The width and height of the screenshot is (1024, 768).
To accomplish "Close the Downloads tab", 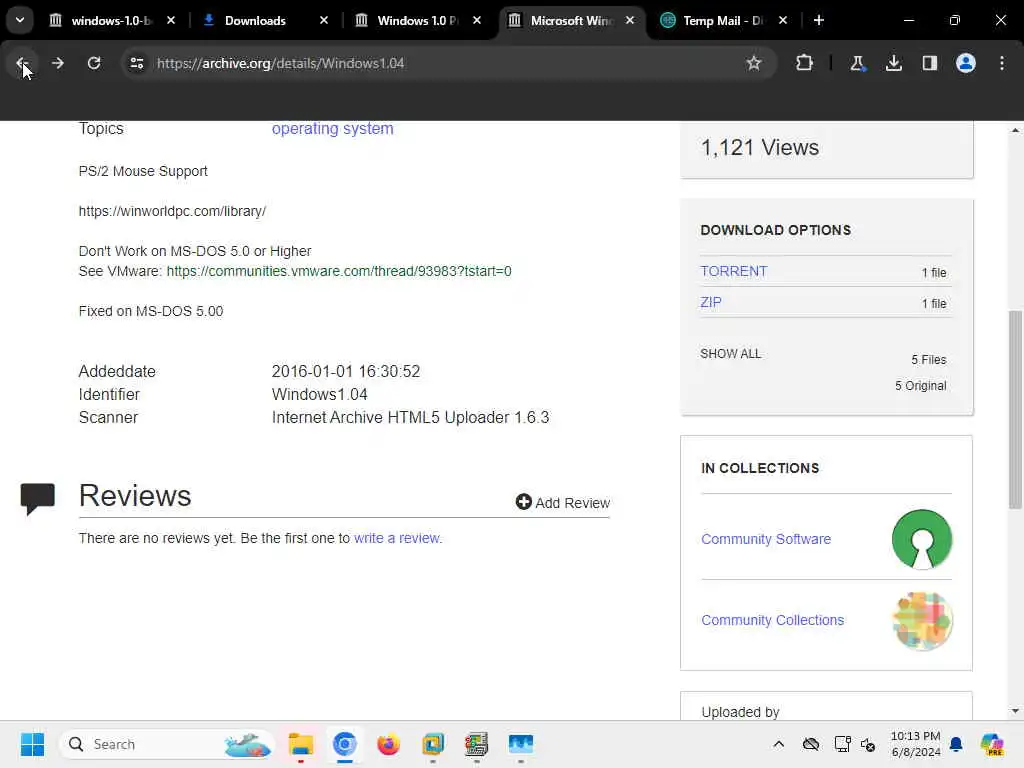I will 324,20.
